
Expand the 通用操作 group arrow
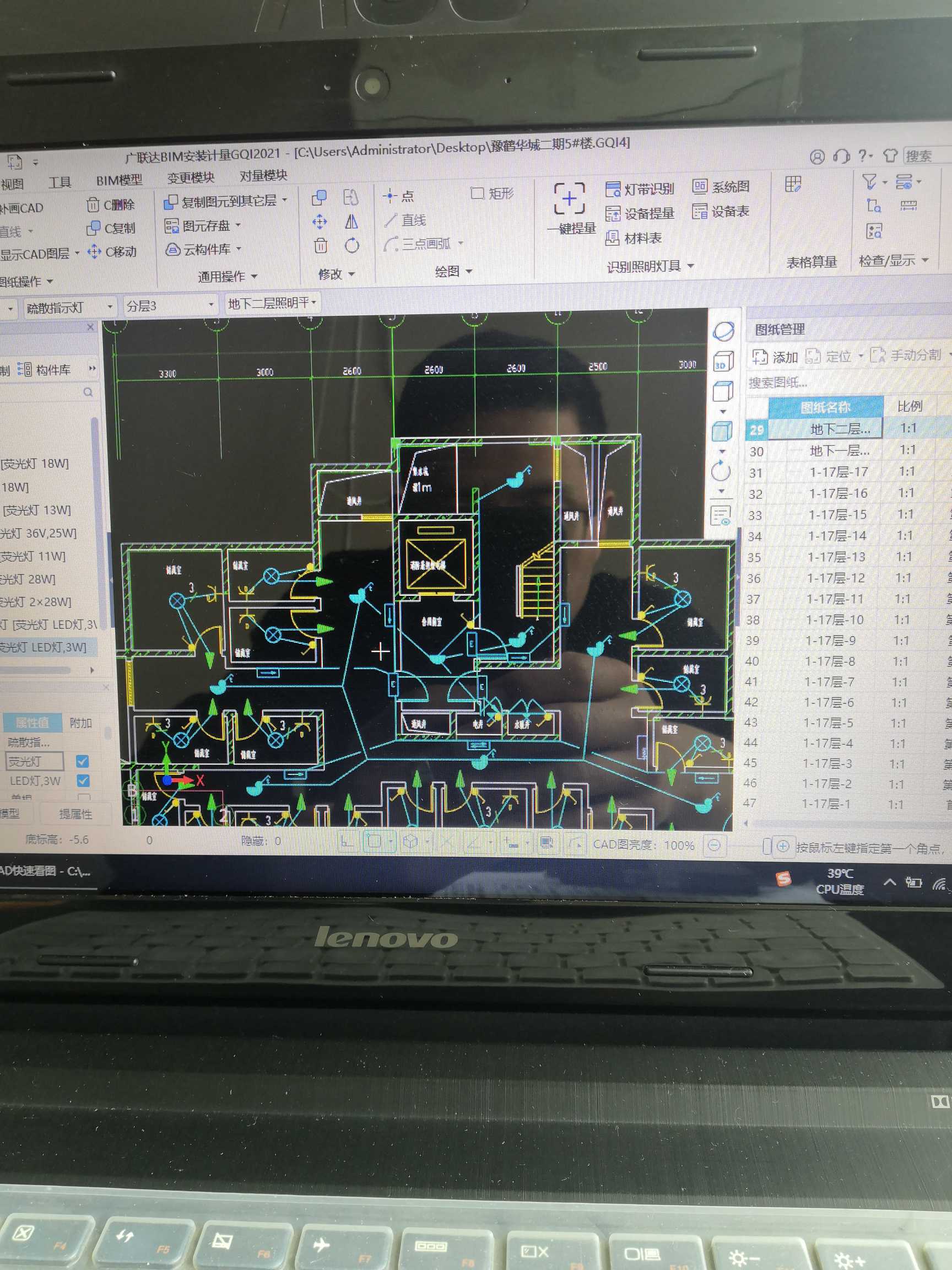(x=254, y=276)
